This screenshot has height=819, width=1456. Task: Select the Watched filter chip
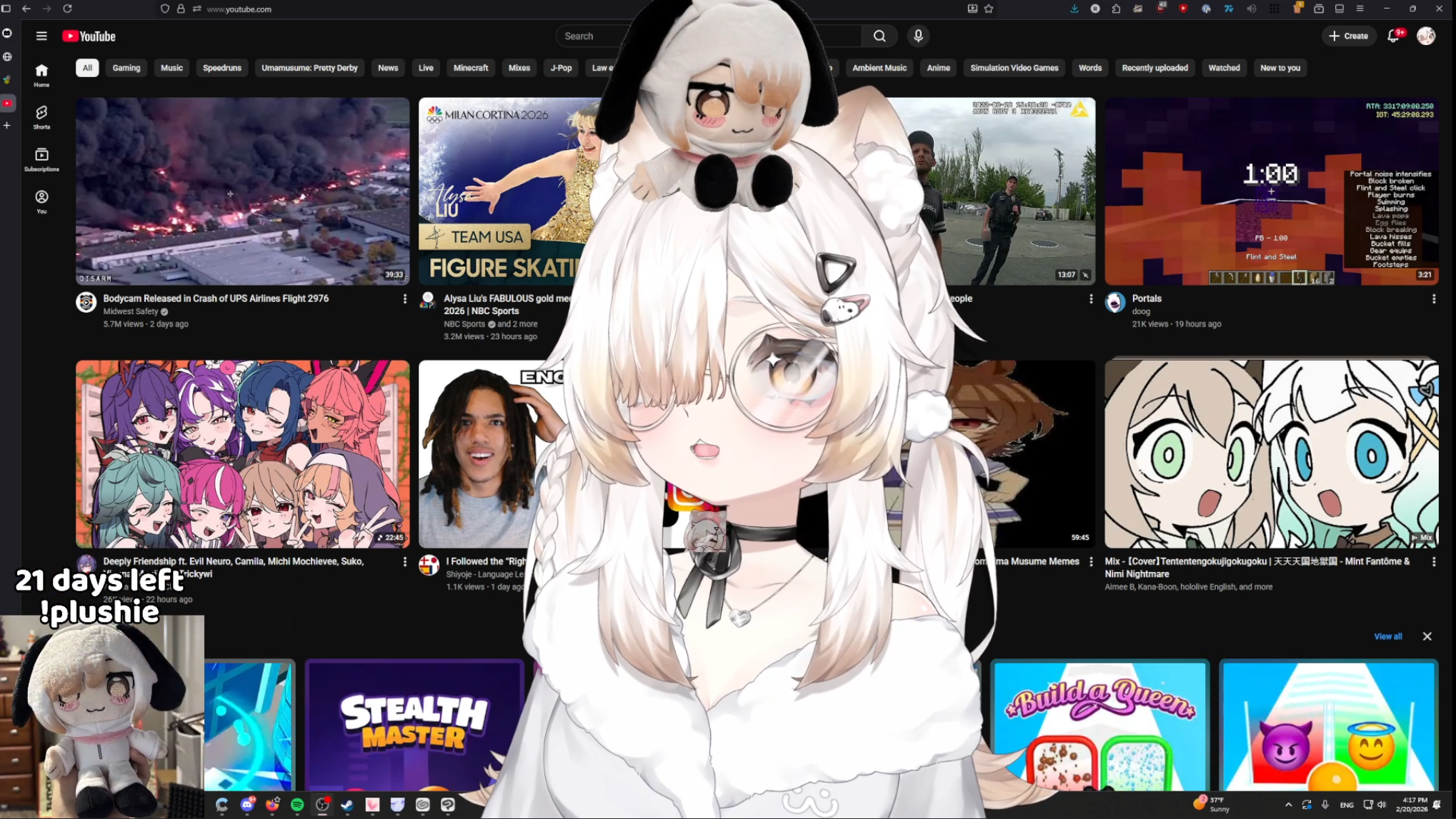[x=1224, y=68]
